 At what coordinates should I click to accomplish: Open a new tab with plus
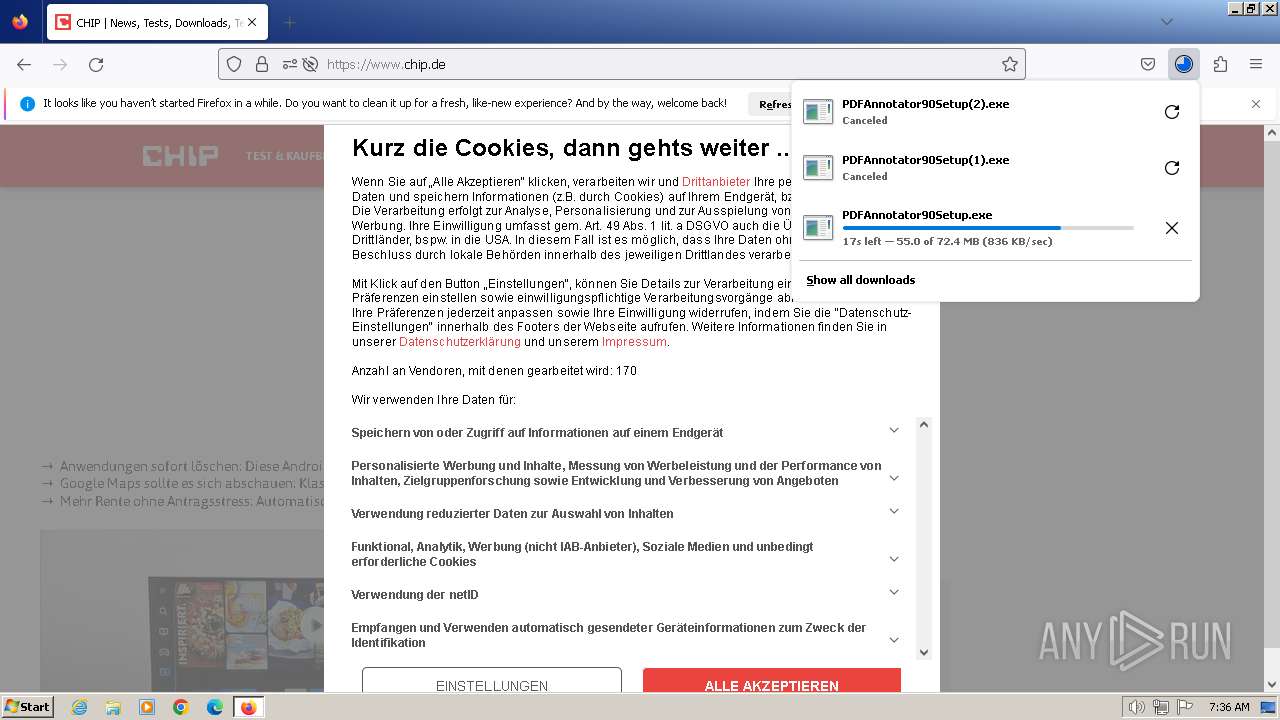[289, 22]
